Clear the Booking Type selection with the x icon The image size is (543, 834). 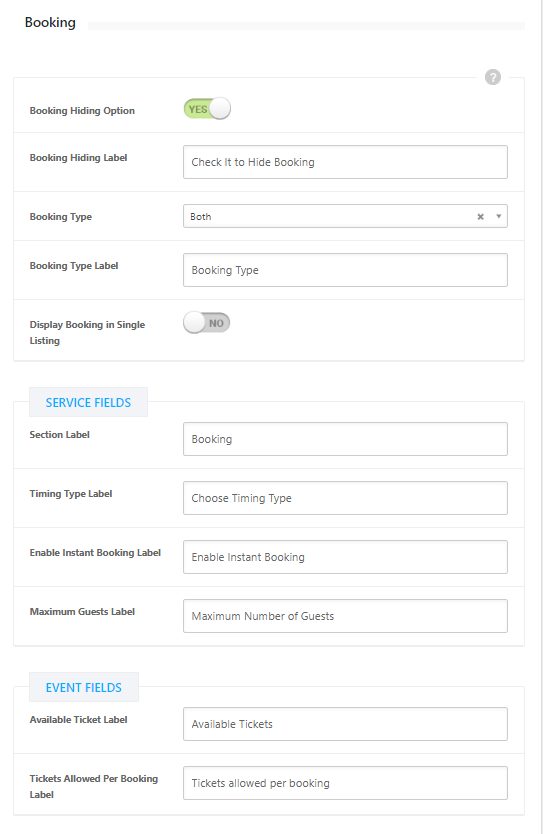point(480,216)
